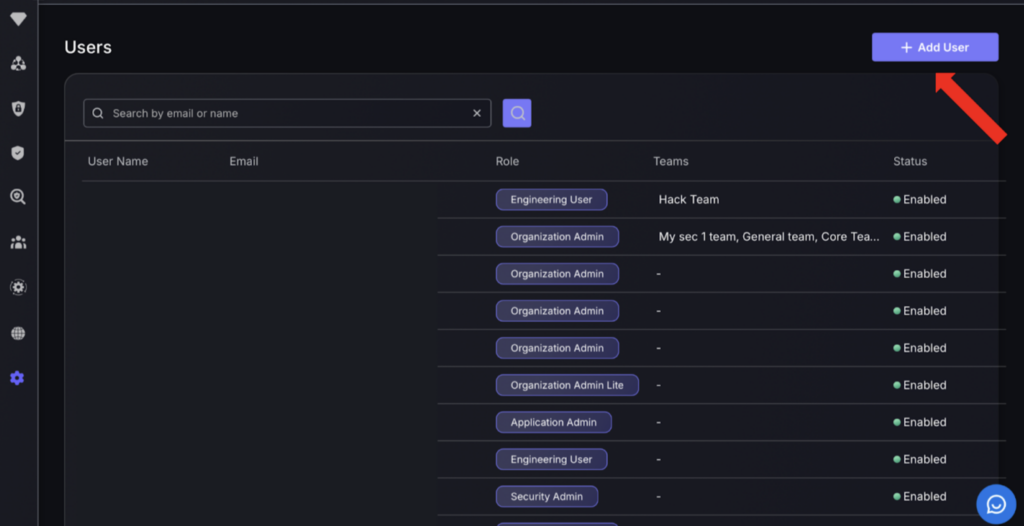Select the shield with lock sidebar icon
The image size is (1024, 526).
coord(18,108)
